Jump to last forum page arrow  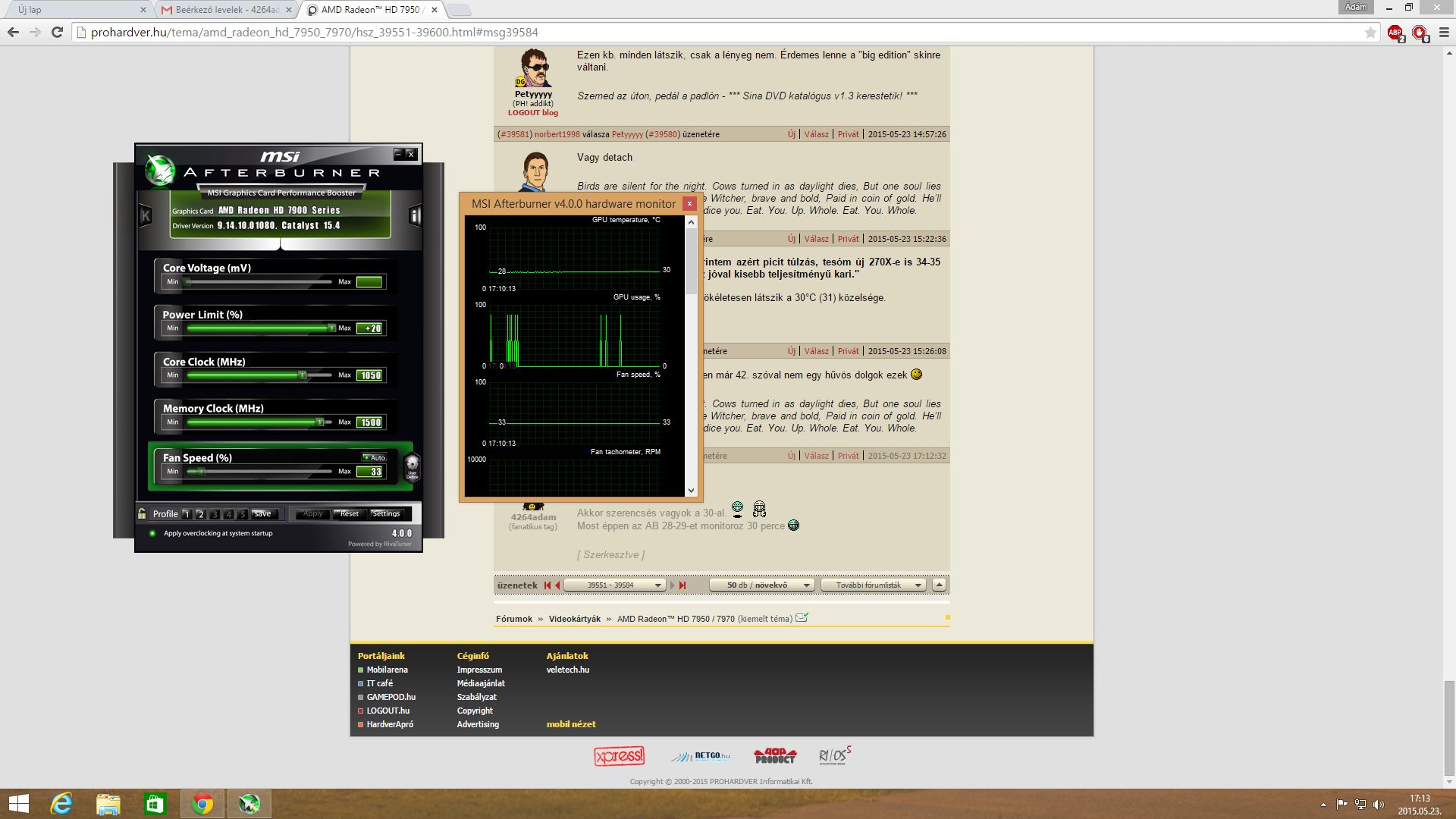coord(682,585)
